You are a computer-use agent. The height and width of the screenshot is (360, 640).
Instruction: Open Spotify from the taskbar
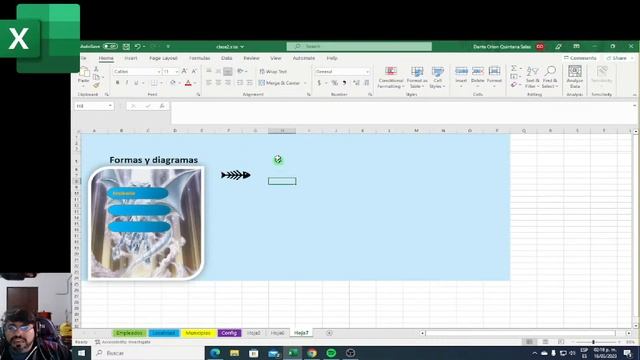point(331,353)
